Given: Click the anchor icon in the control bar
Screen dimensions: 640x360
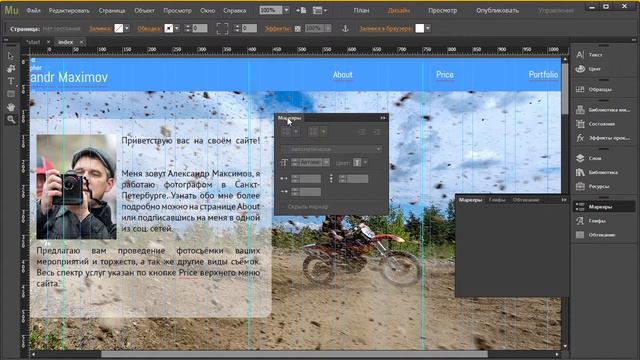Looking at the screenshot, I should click(x=345, y=28).
